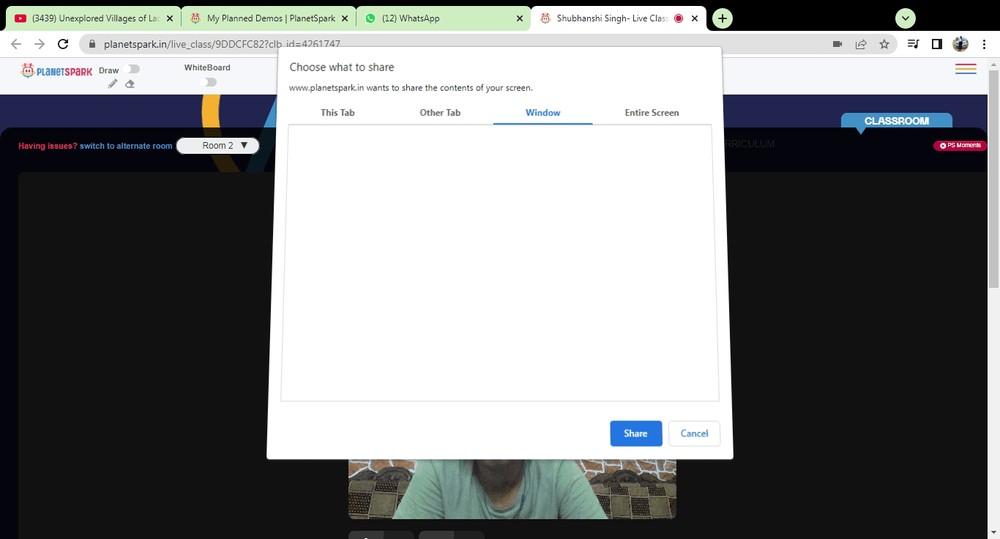Toggle the WhiteBoard switch
Viewport: 1000px width, 539px height.
[208, 82]
